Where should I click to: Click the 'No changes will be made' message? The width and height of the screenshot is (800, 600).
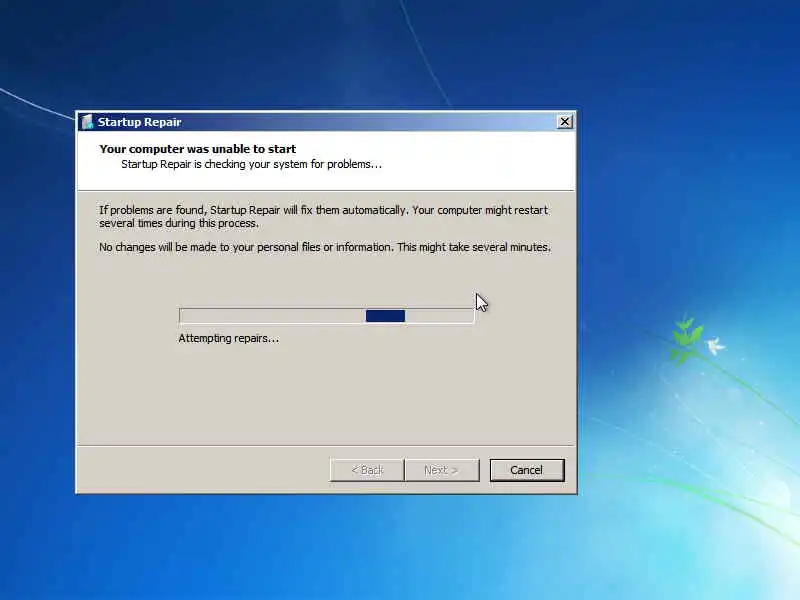click(325, 247)
